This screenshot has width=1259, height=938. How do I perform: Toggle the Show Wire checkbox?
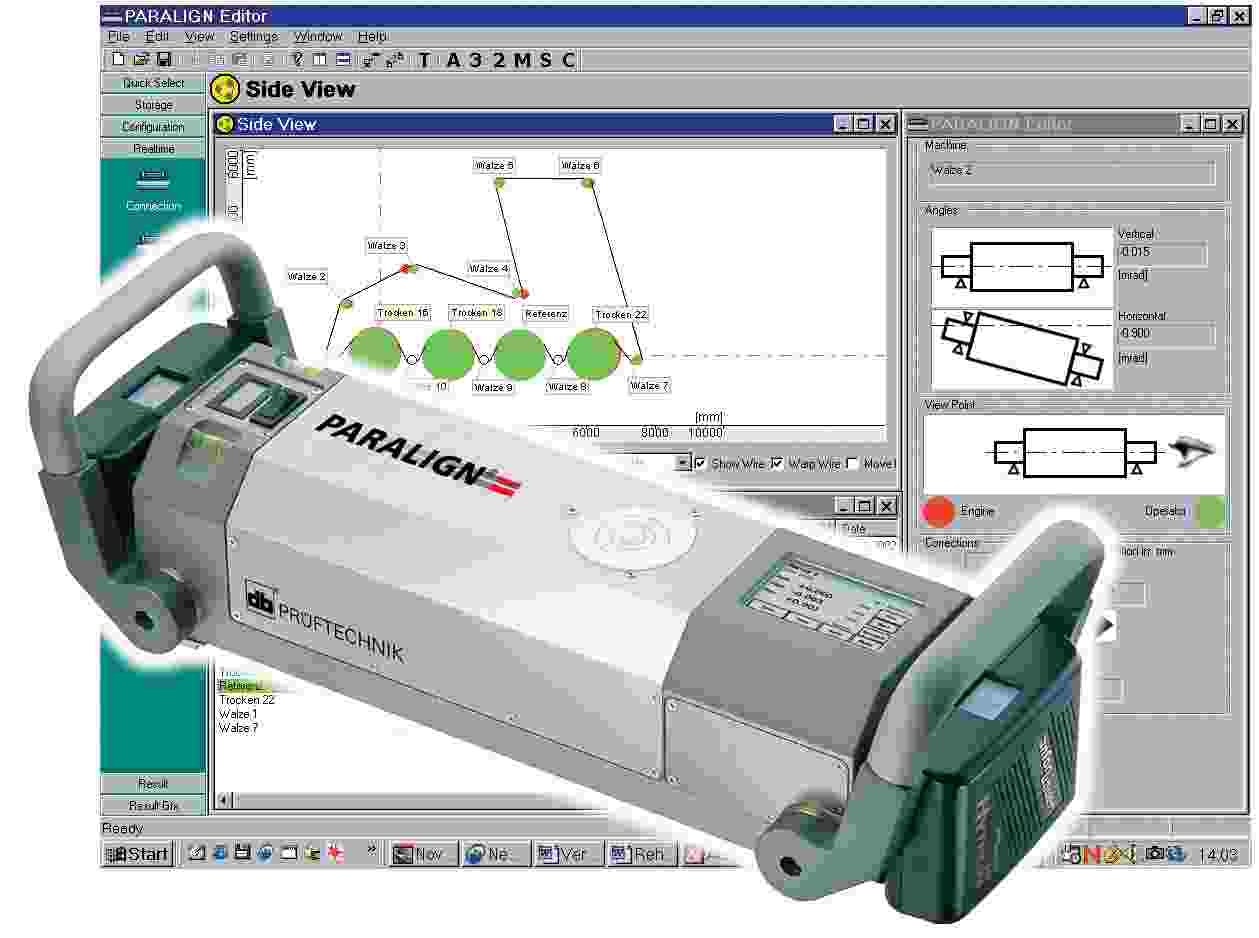pyautogui.click(x=699, y=463)
